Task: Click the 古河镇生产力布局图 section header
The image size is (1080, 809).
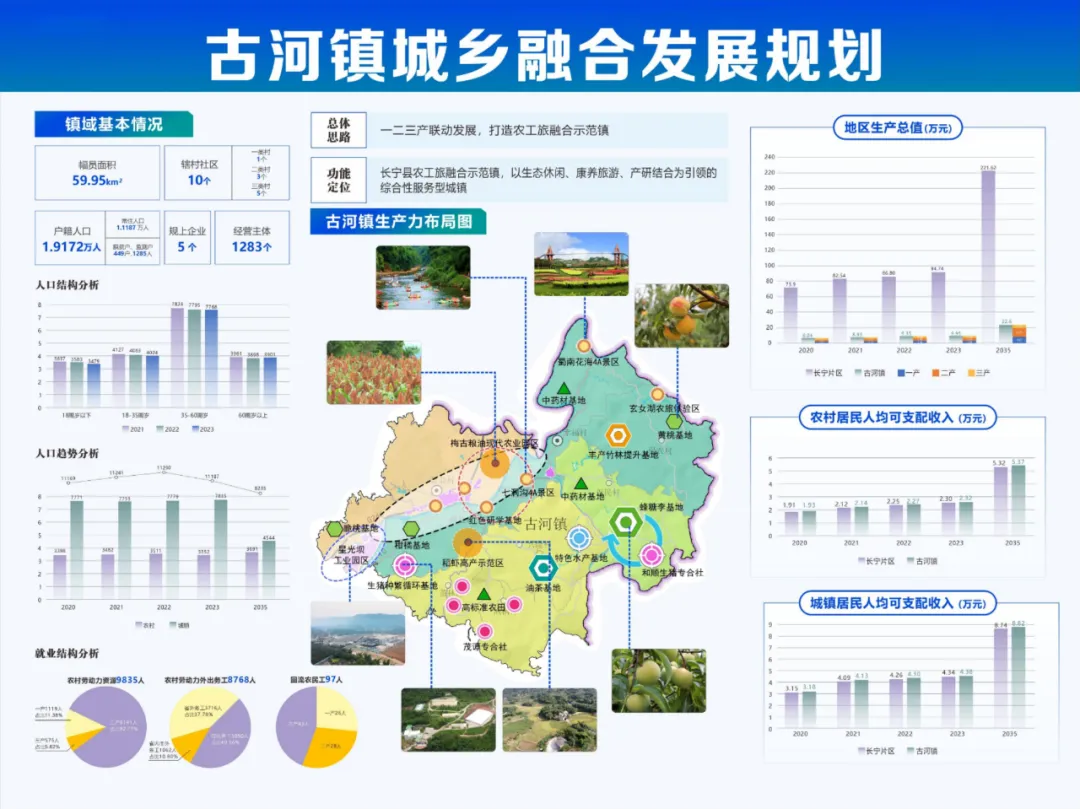Action: 398,222
